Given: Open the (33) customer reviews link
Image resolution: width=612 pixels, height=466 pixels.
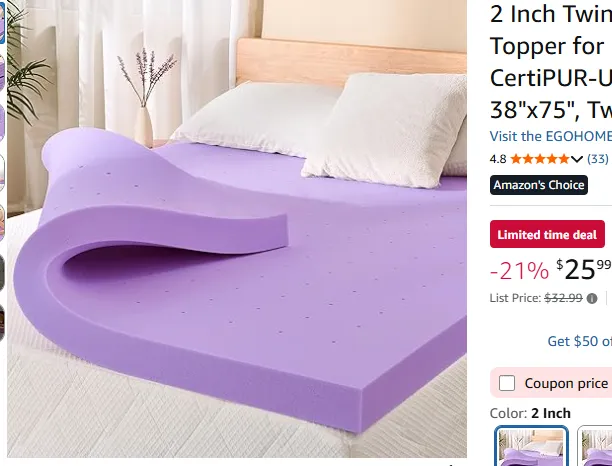Looking at the screenshot, I should 598,159.
